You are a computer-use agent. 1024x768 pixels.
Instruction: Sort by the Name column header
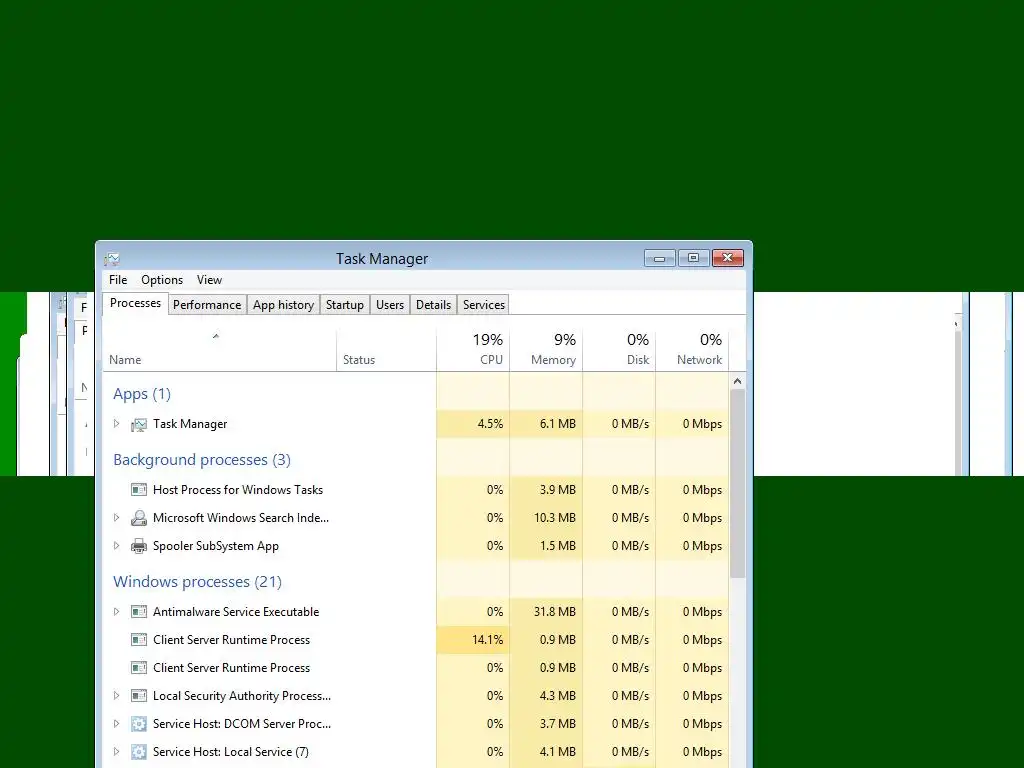click(x=219, y=350)
